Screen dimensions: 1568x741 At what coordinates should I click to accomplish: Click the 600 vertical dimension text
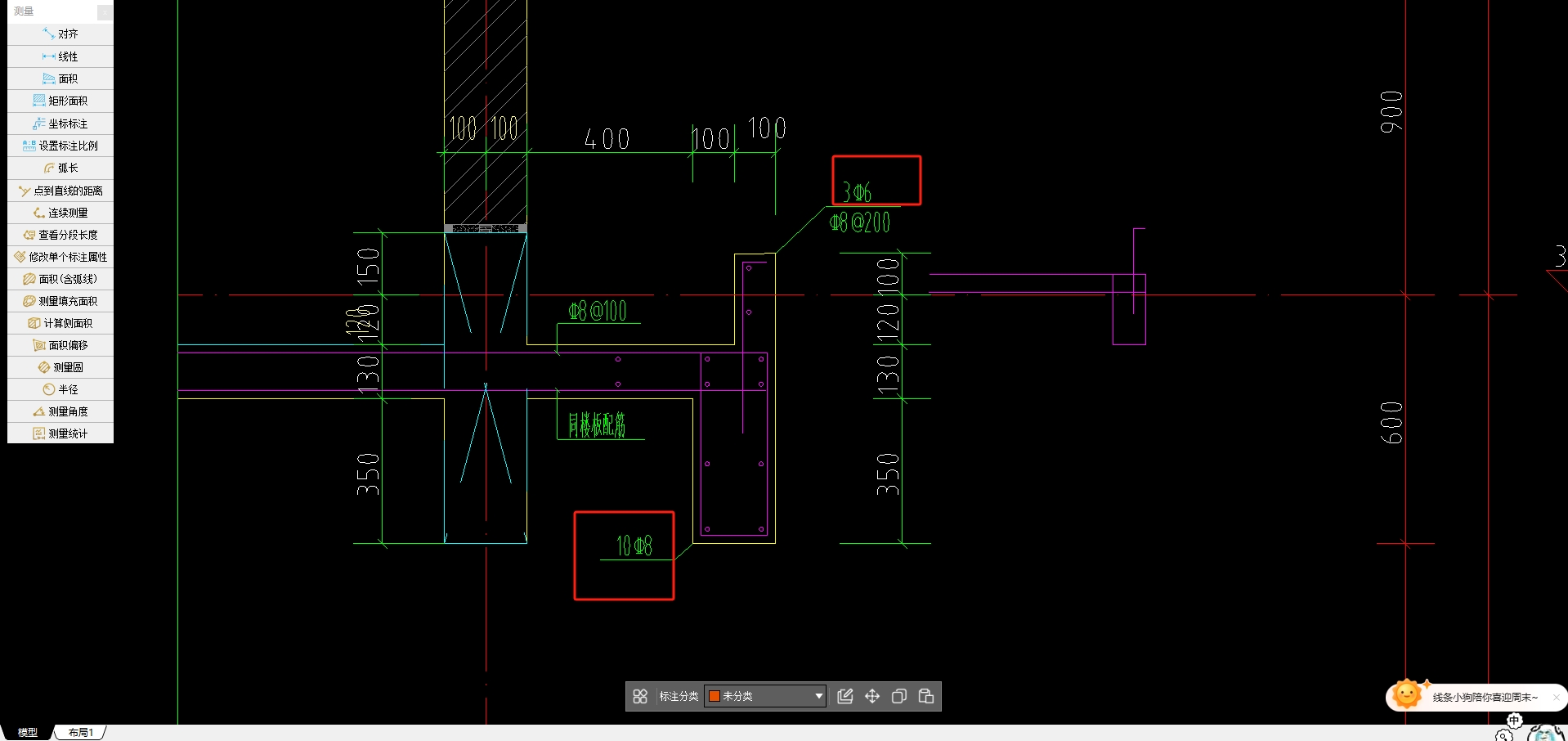pyautogui.click(x=1391, y=423)
